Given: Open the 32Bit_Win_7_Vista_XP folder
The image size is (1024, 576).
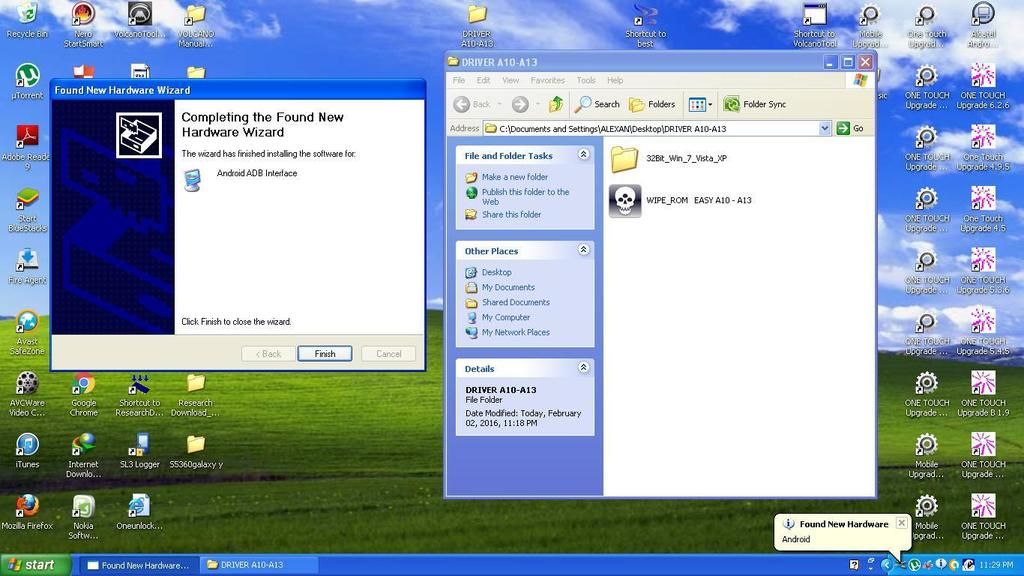Looking at the screenshot, I should [x=625, y=159].
